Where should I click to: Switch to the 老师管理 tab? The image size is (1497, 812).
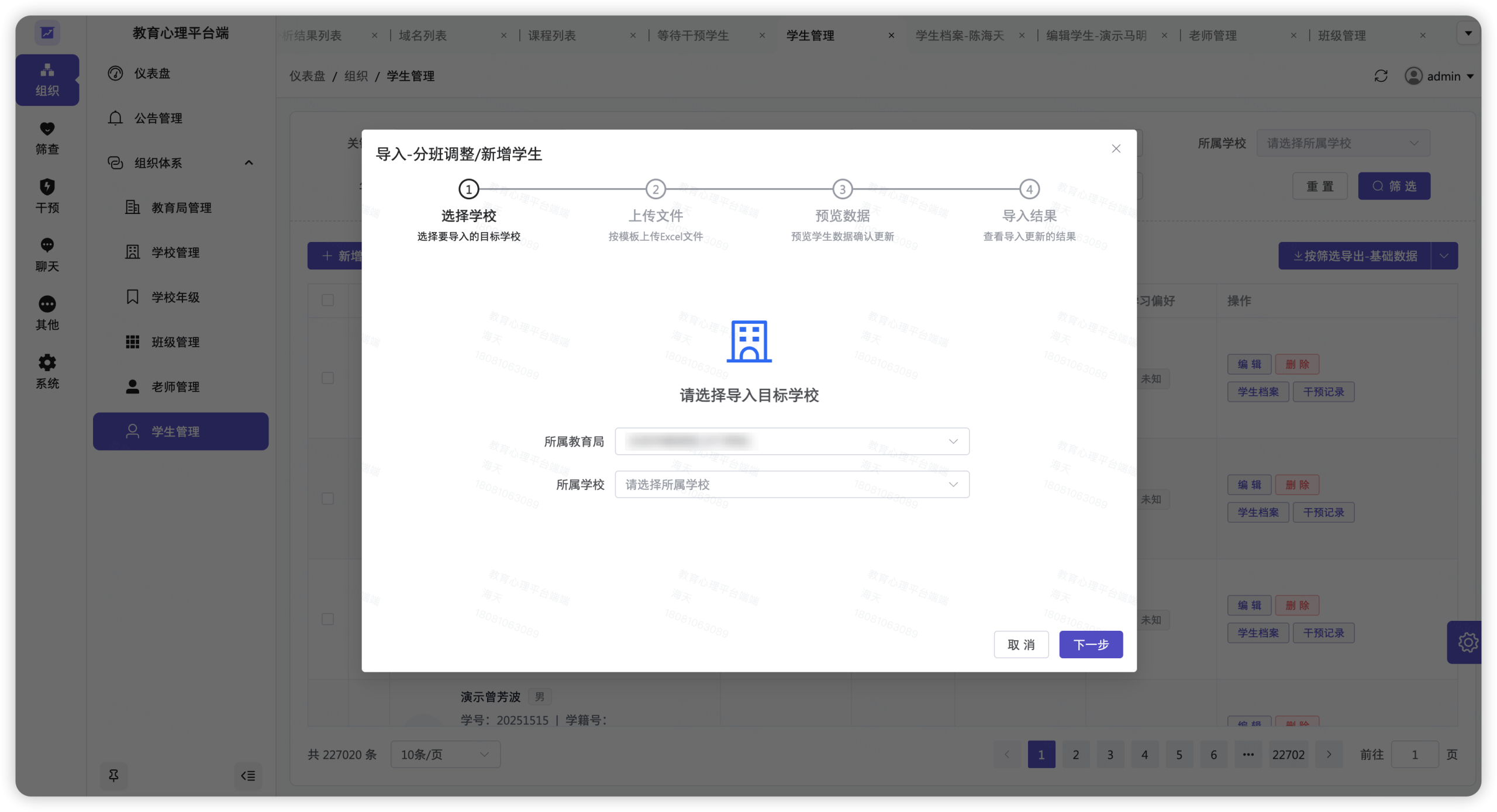(x=1212, y=36)
